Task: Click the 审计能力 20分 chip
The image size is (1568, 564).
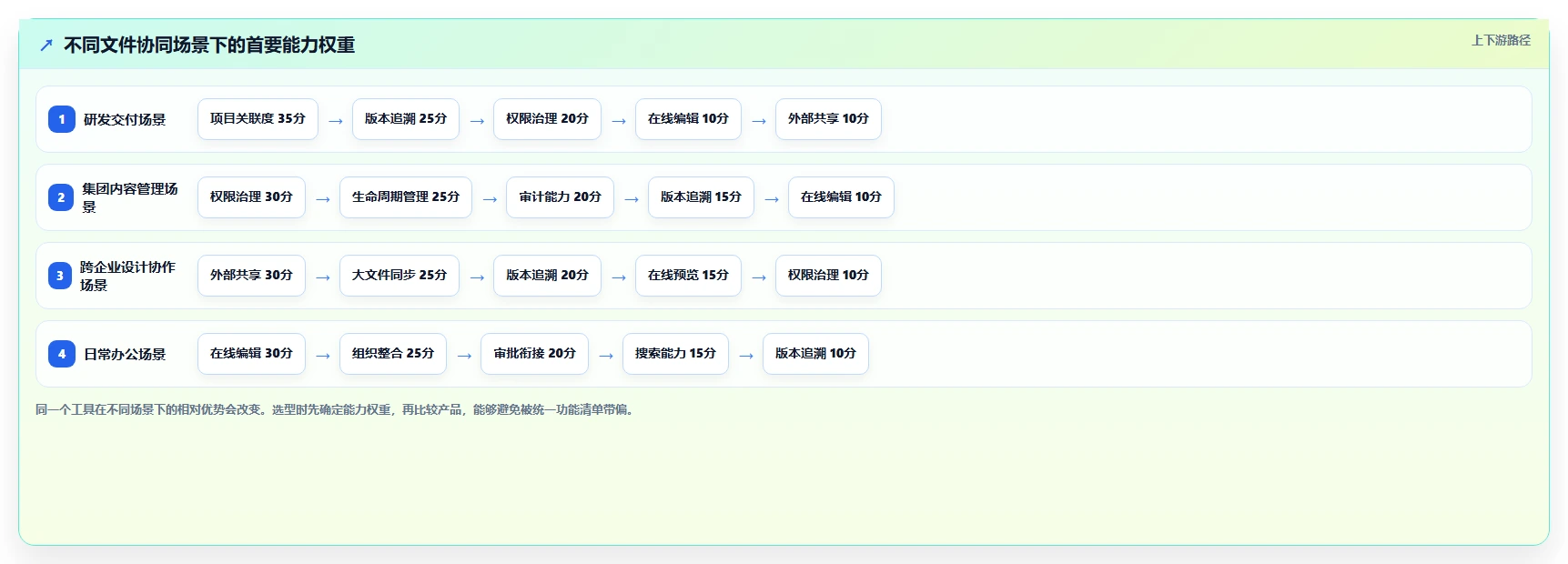Action: pyautogui.click(x=560, y=197)
